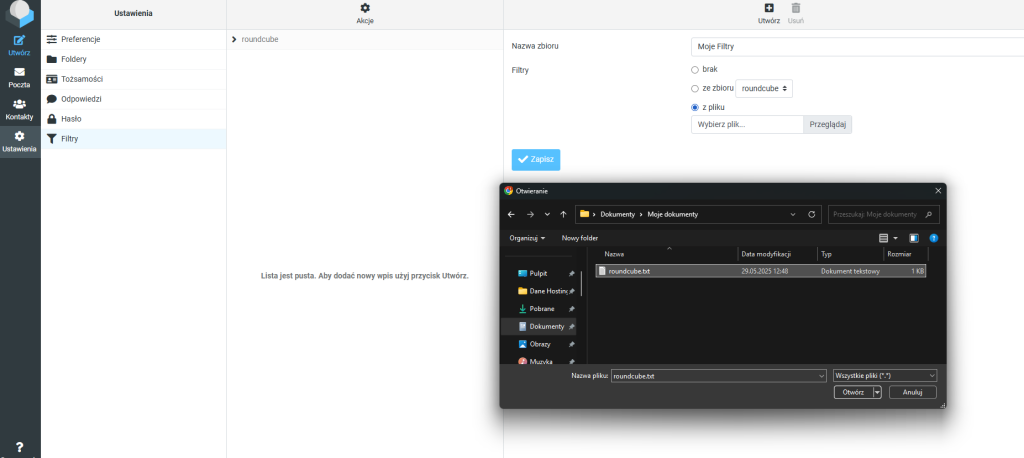The height and width of the screenshot is (458, 1024).
Task: Click the roundcube.txt file icon
Action: tap(602, 270)
